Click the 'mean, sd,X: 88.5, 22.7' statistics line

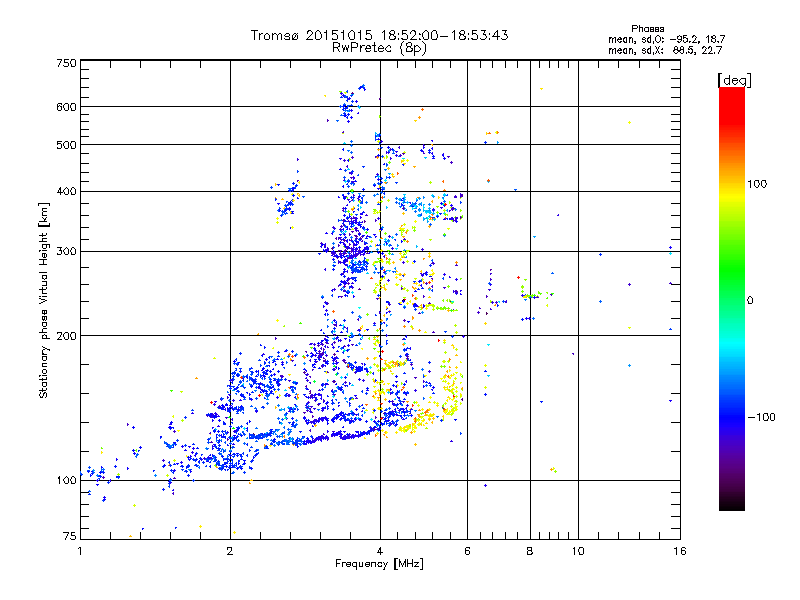click(665, 50)
